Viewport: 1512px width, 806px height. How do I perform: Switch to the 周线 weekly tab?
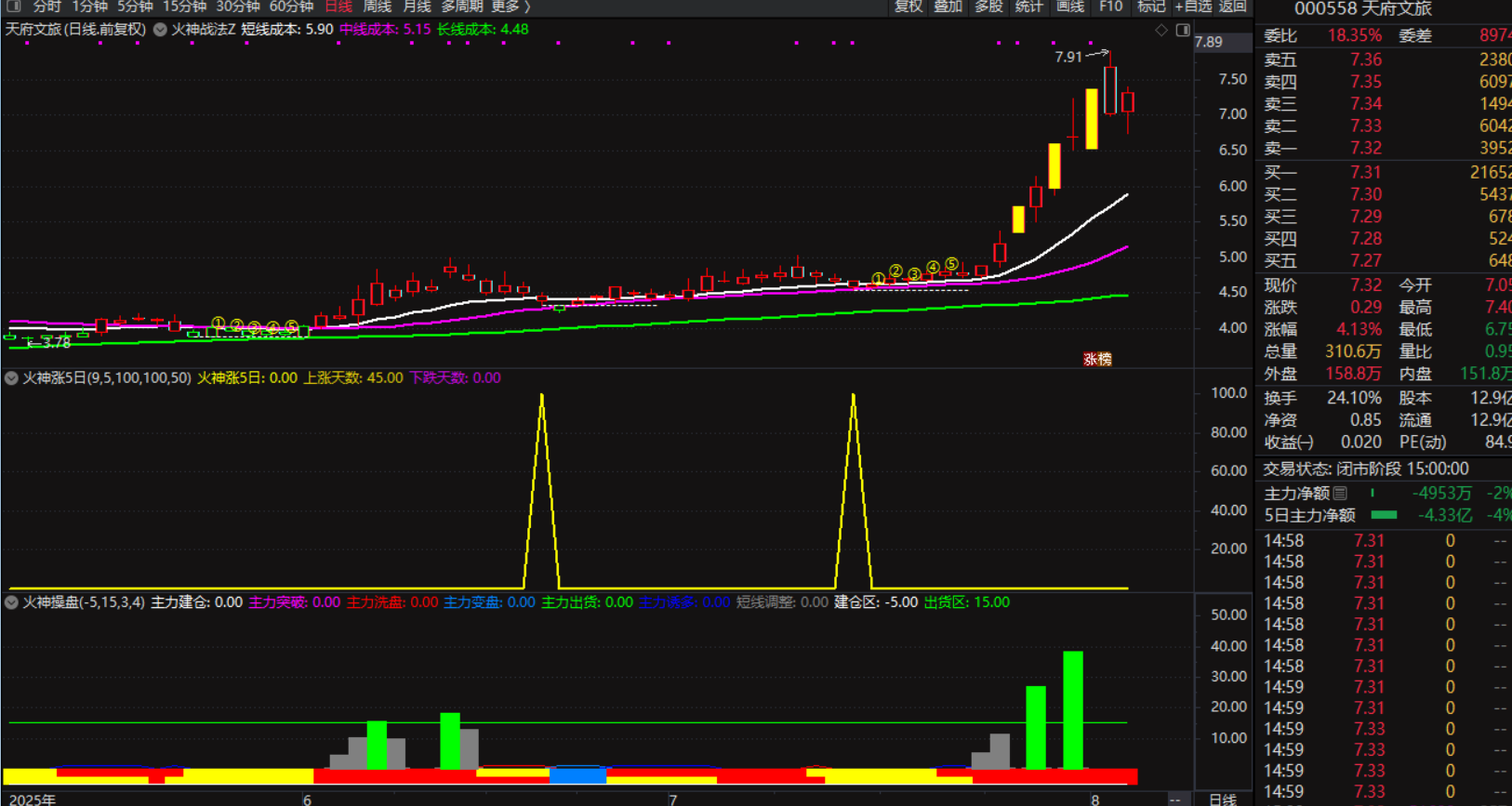click(x=377, y=7)
